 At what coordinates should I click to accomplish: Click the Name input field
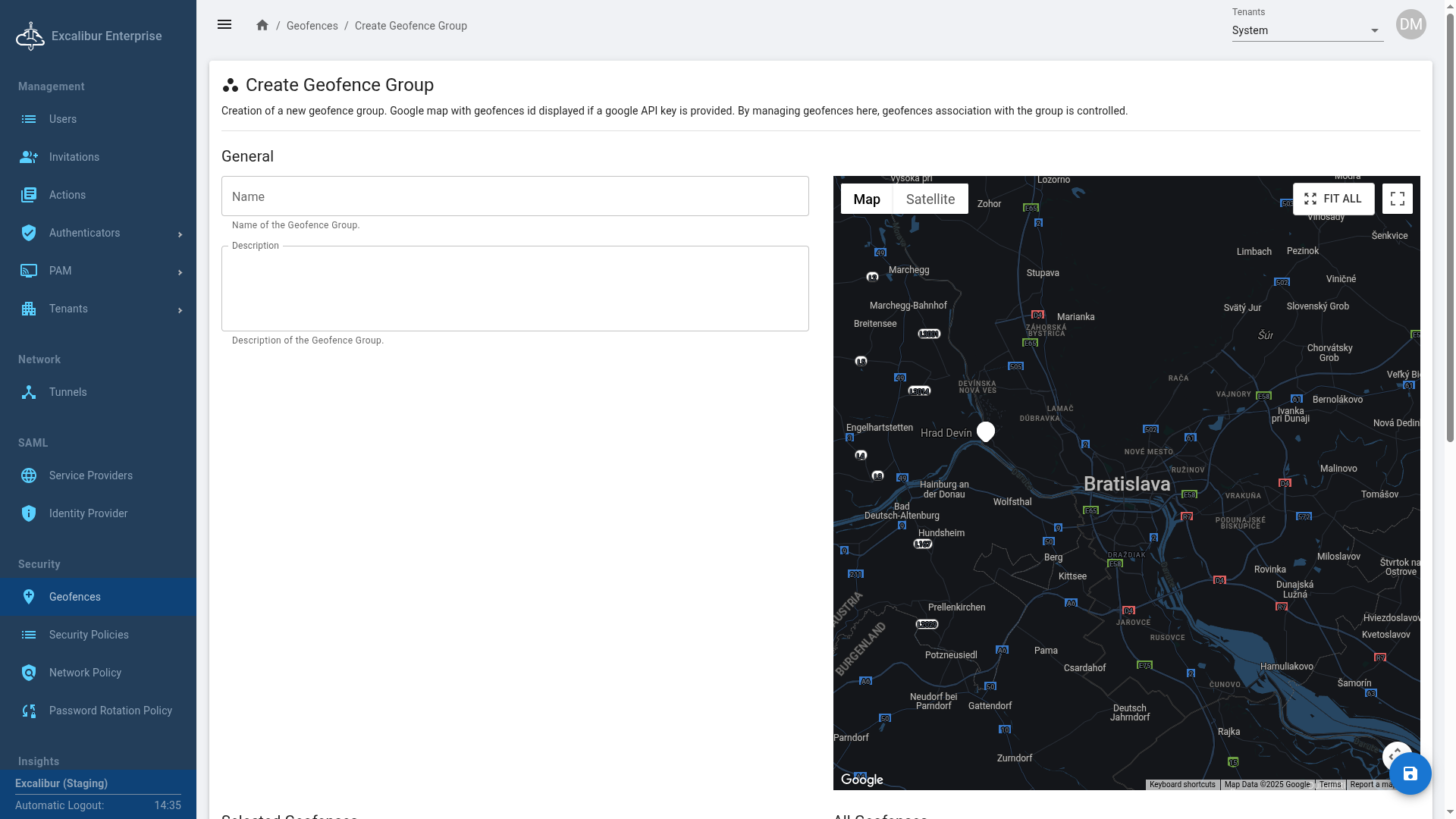[x=514, y=196]
